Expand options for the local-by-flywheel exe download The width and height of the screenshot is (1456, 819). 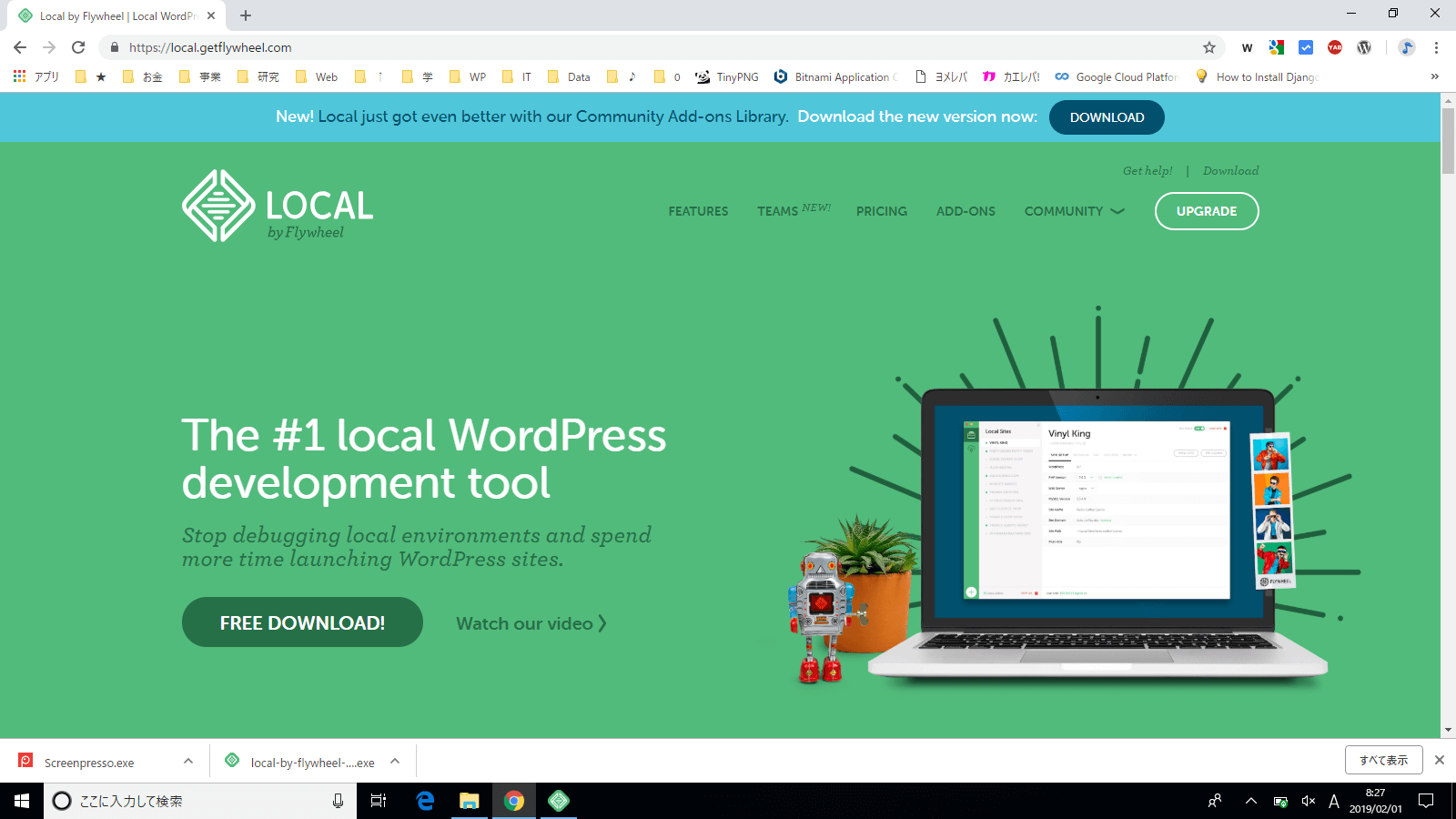395,762
